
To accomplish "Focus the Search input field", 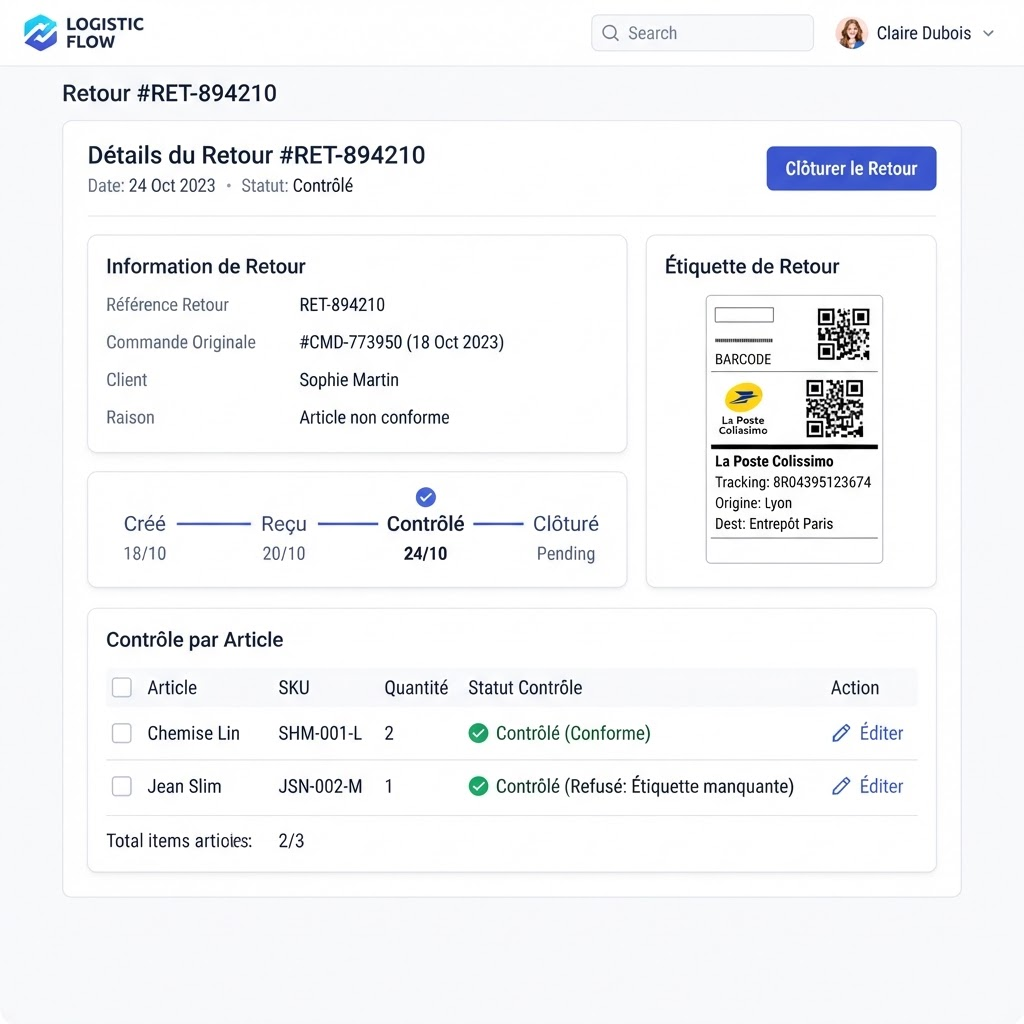I will pyautogui.click(x=702, y=33).
